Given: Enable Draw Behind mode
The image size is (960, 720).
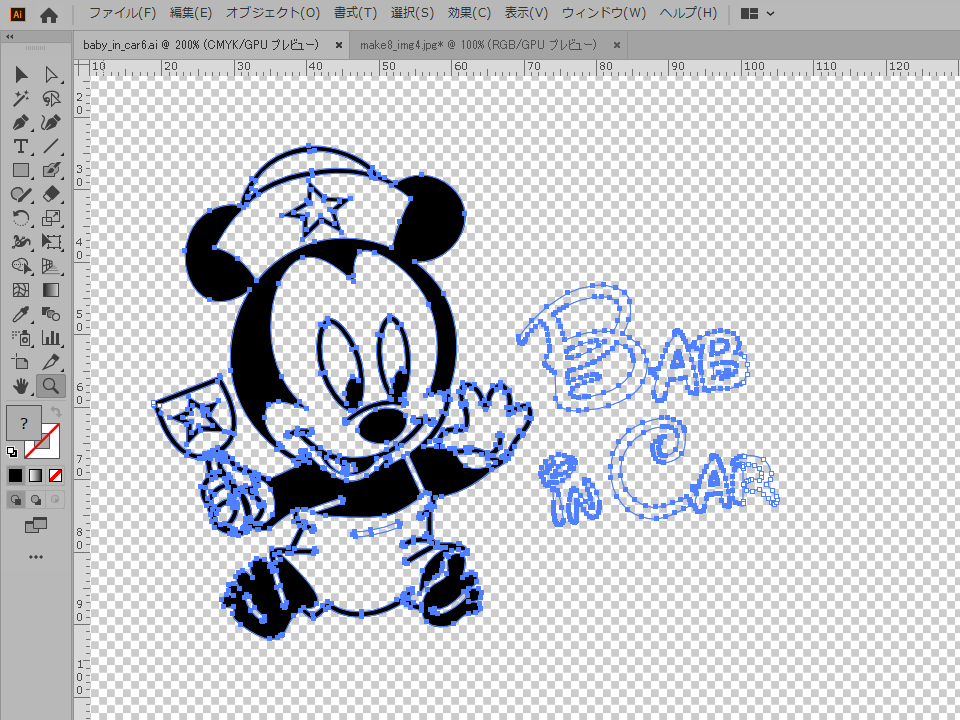Looking at the screenshot, I should pyautogui.click(x=36, y=500).
